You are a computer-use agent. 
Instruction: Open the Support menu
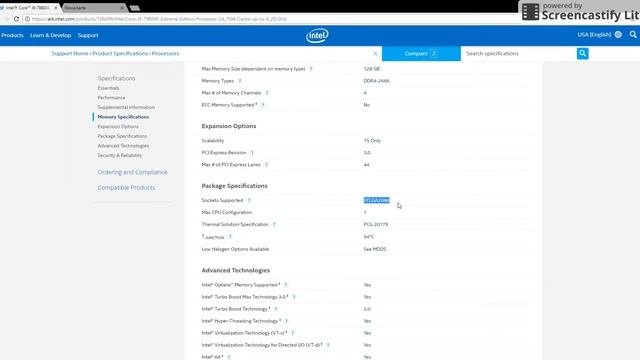click(x=88, y=36)
